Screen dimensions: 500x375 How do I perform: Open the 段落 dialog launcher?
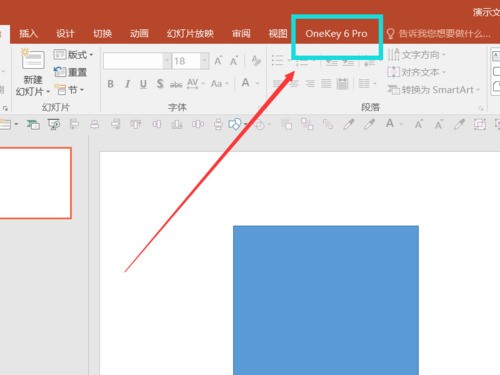(481, 108)
